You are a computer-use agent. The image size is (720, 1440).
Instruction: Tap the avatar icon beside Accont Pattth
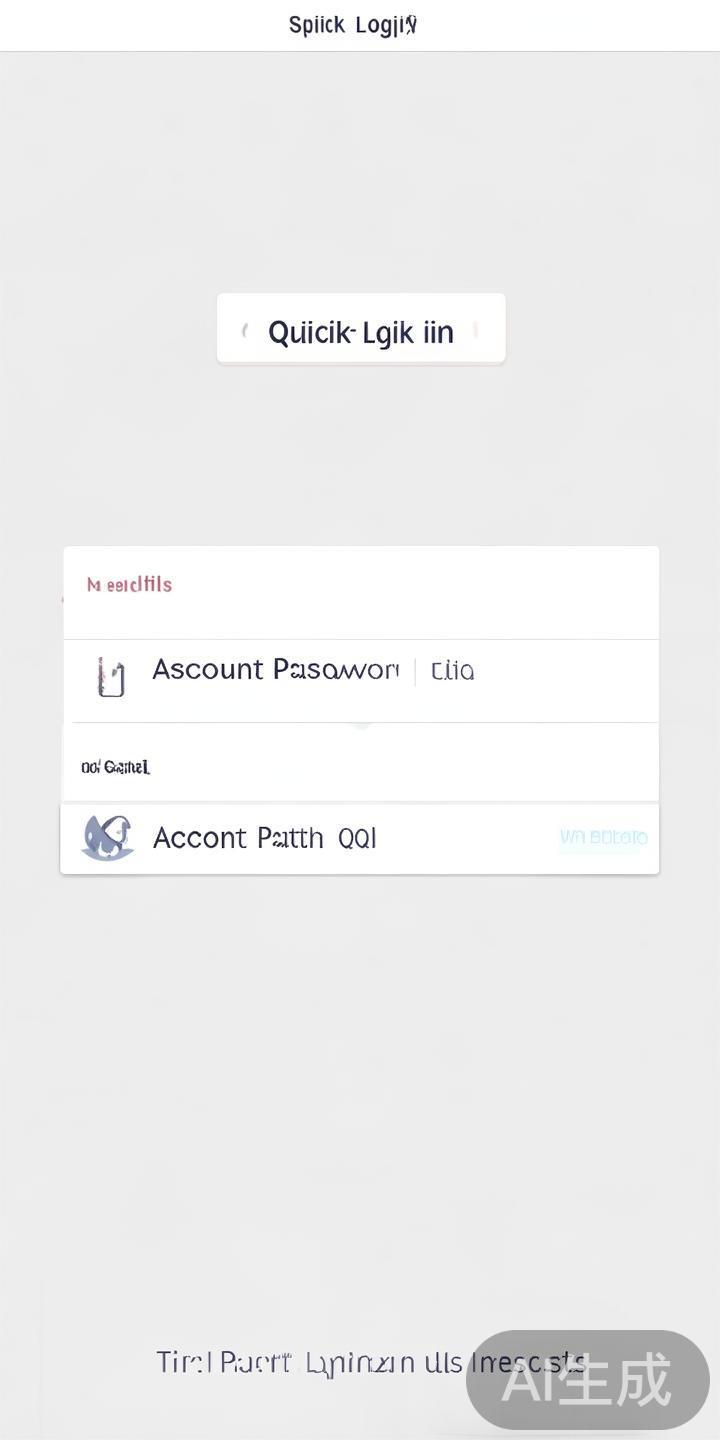click(x=107, y=838)
